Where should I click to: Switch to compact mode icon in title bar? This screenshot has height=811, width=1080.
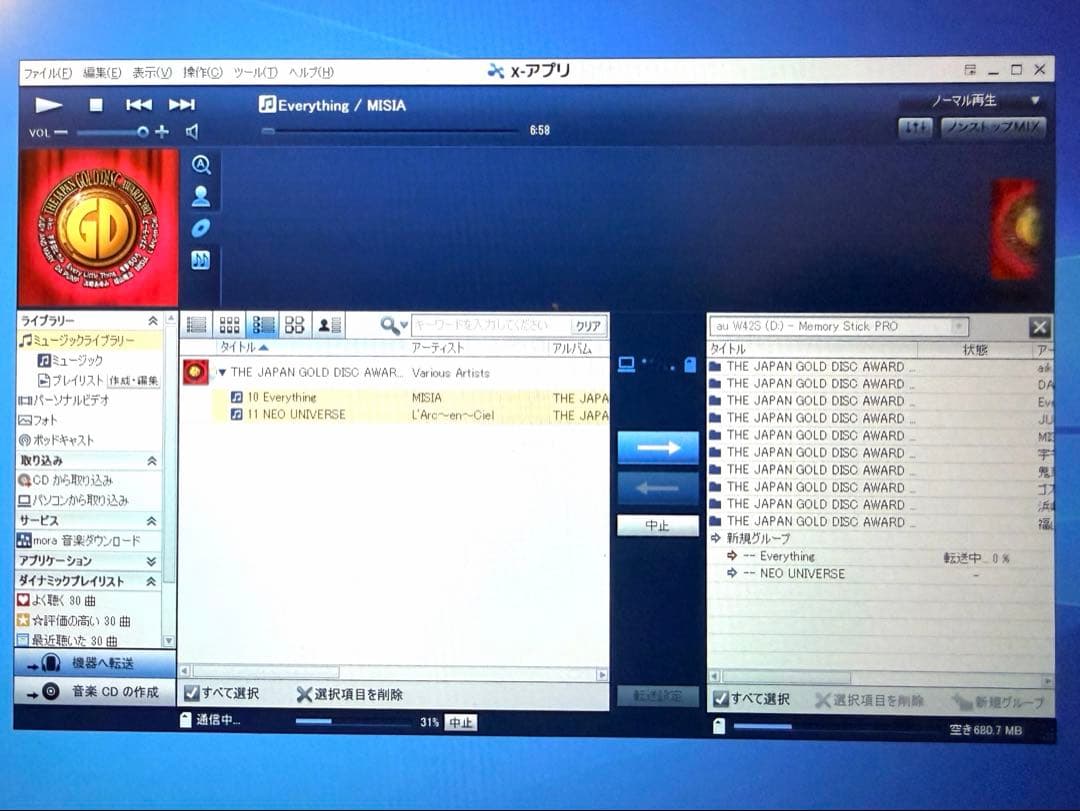click(x=970, y=70)
